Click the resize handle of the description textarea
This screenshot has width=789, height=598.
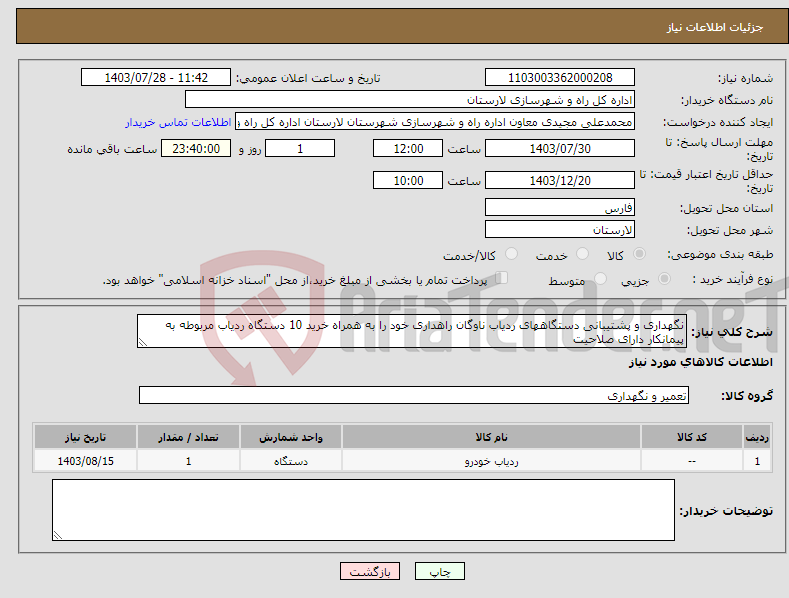(143, 342)
